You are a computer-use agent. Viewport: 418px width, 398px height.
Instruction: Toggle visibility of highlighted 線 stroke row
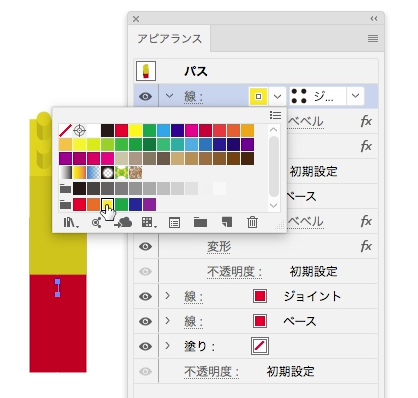point(145,97)
